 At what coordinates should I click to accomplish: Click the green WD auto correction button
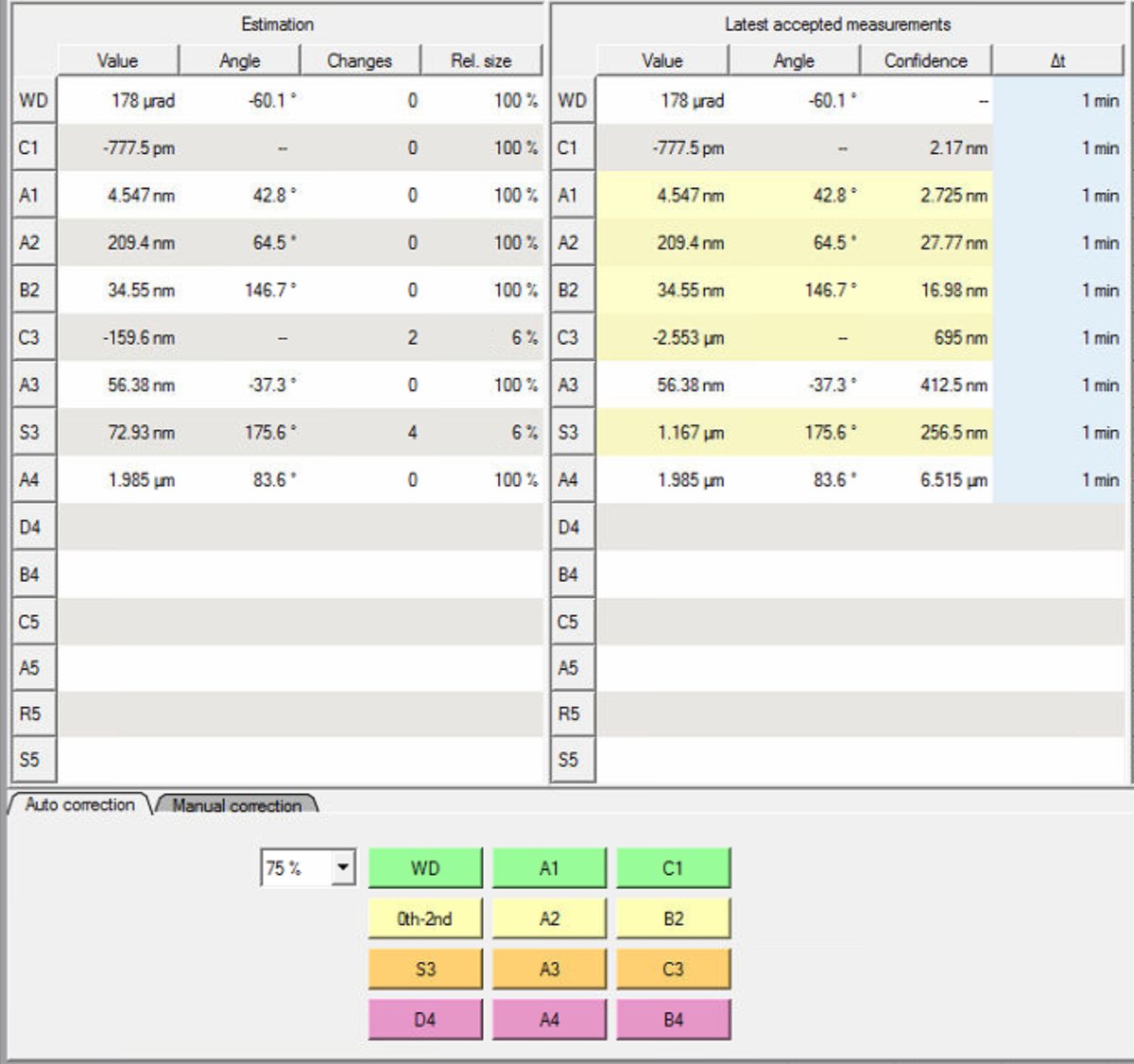click(x=424, y=867)
